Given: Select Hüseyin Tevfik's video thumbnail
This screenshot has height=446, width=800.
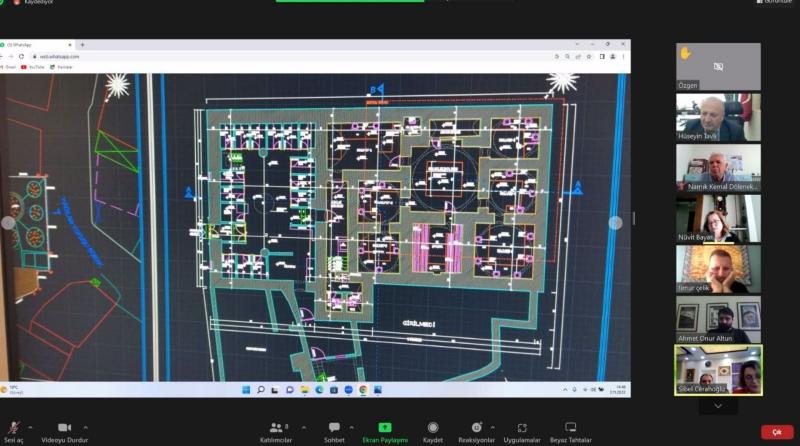Looking at the screenshot, I should tap(718, 117).
